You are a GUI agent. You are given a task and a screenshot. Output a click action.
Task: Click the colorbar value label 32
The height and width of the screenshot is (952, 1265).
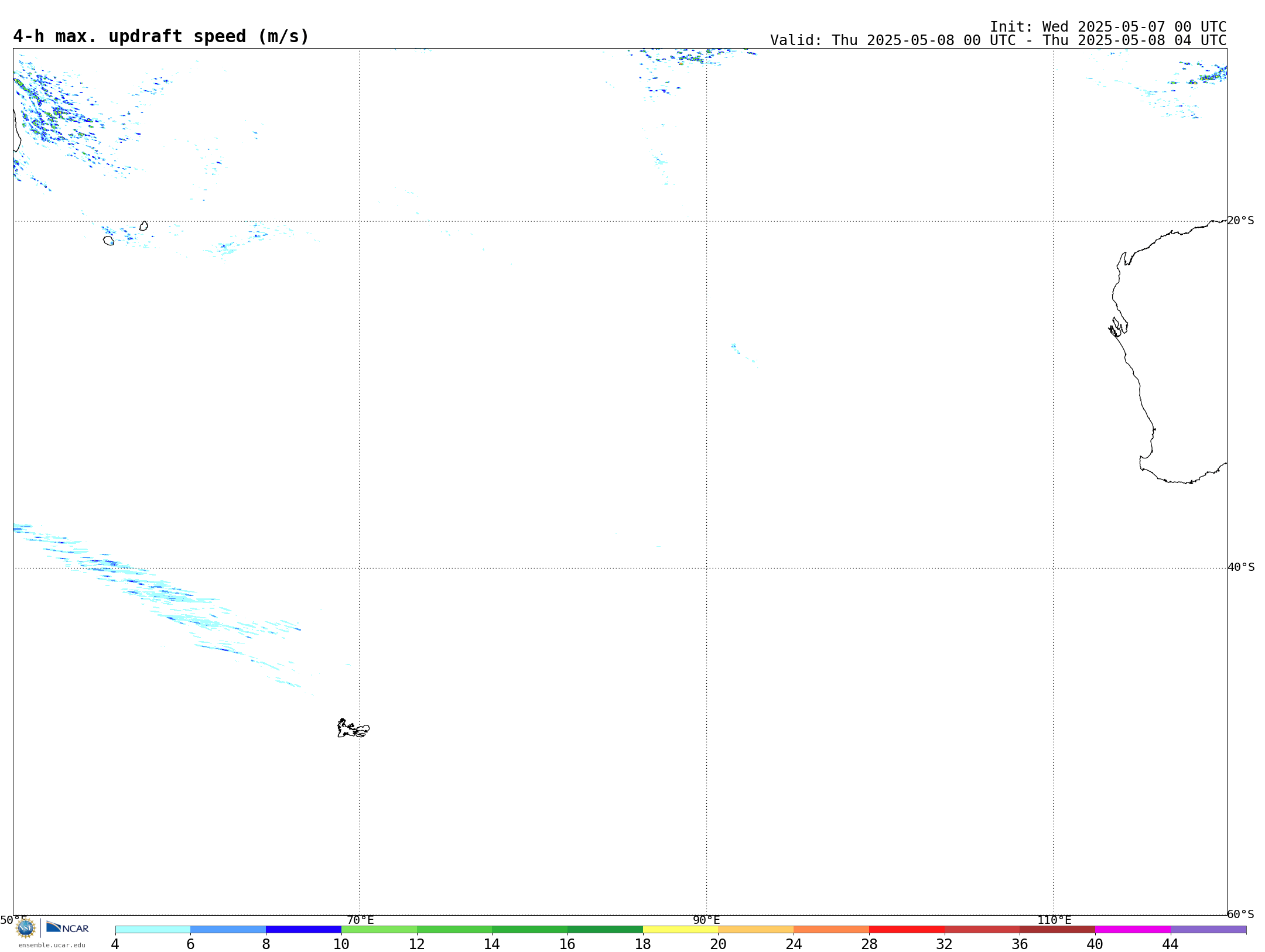point(945,944)
